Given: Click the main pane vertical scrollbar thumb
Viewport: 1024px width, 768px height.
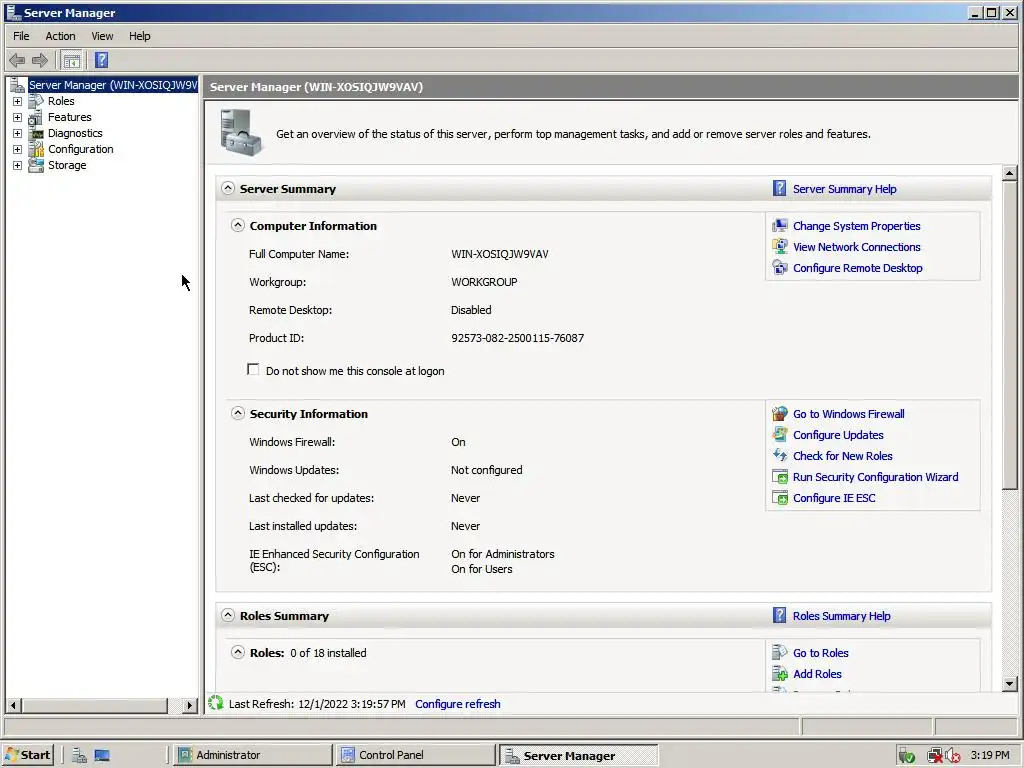Looking at the screenshot, I should [x=1010, y=334].
